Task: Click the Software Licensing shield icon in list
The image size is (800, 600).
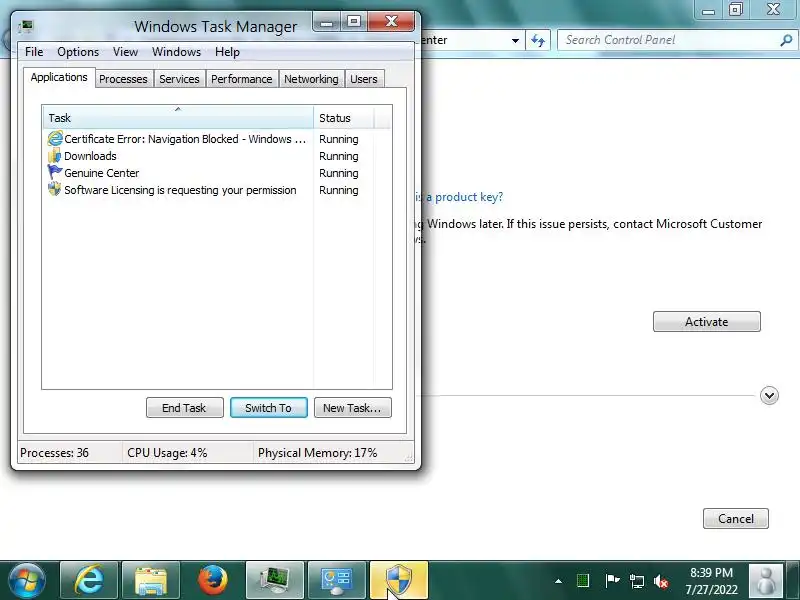Action: tap(54, 189)
